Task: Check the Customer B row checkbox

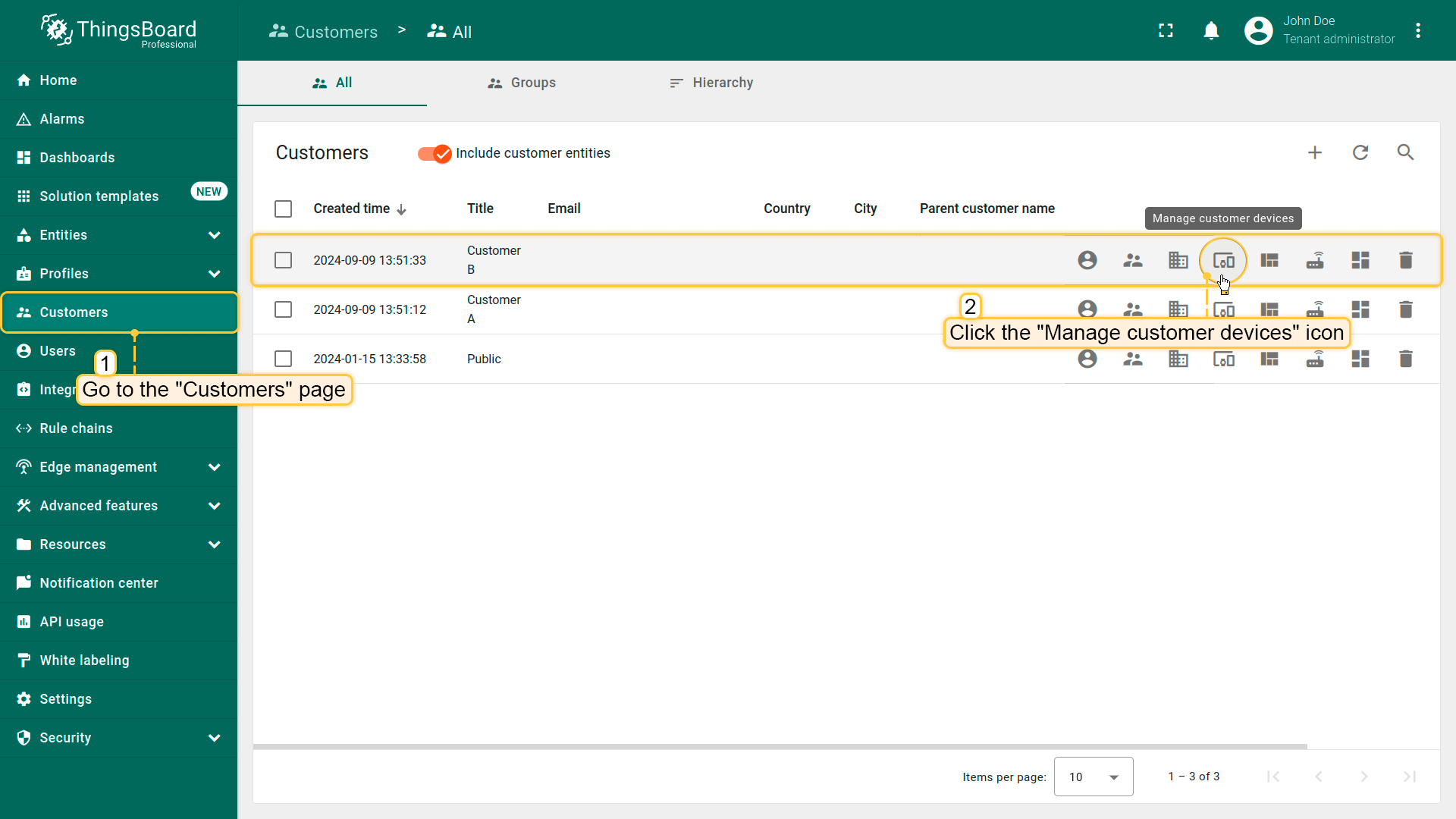Action: (x=283, y=260)
